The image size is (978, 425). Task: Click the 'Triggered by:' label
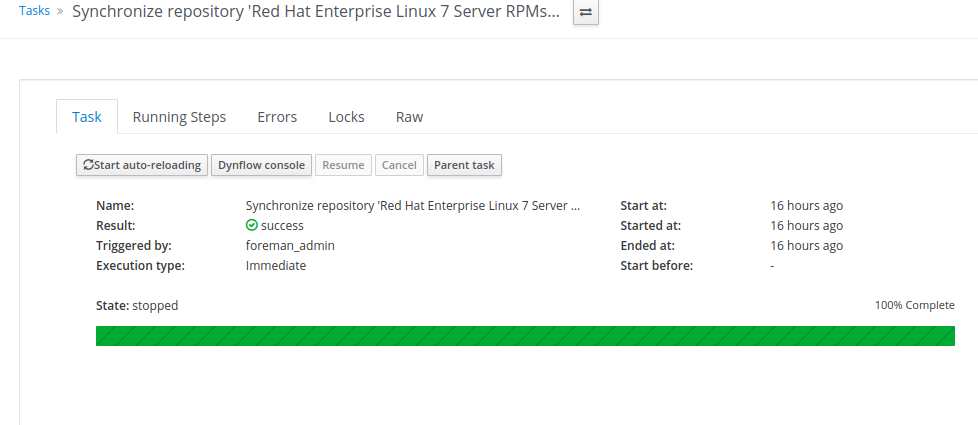[133, 246]
